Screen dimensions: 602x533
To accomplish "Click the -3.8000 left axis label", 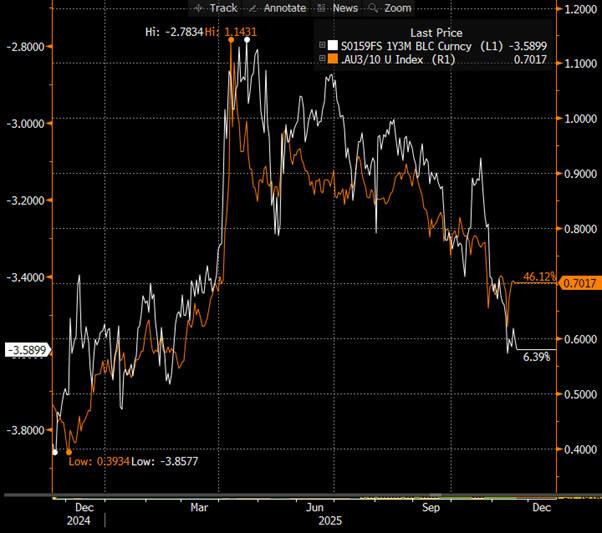I will (26, 430).
